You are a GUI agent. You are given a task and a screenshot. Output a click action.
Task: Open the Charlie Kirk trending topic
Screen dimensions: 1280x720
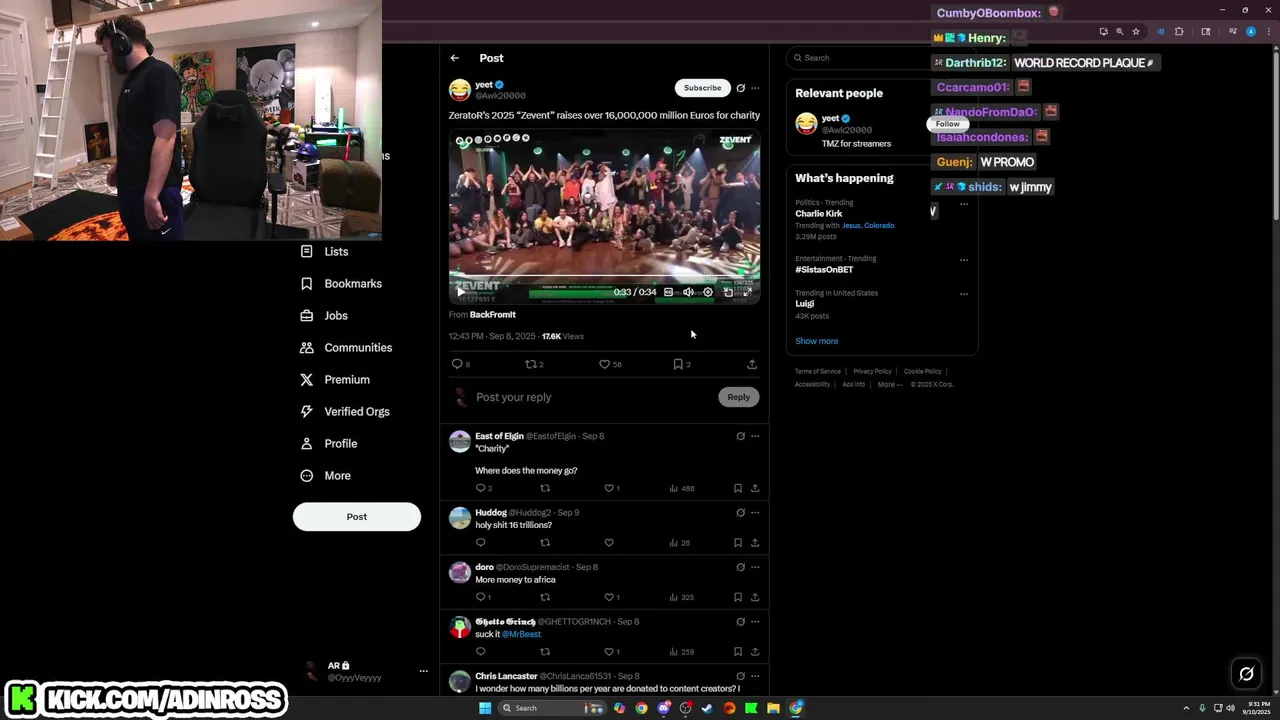pyautogui.click(x=819, y=214)
